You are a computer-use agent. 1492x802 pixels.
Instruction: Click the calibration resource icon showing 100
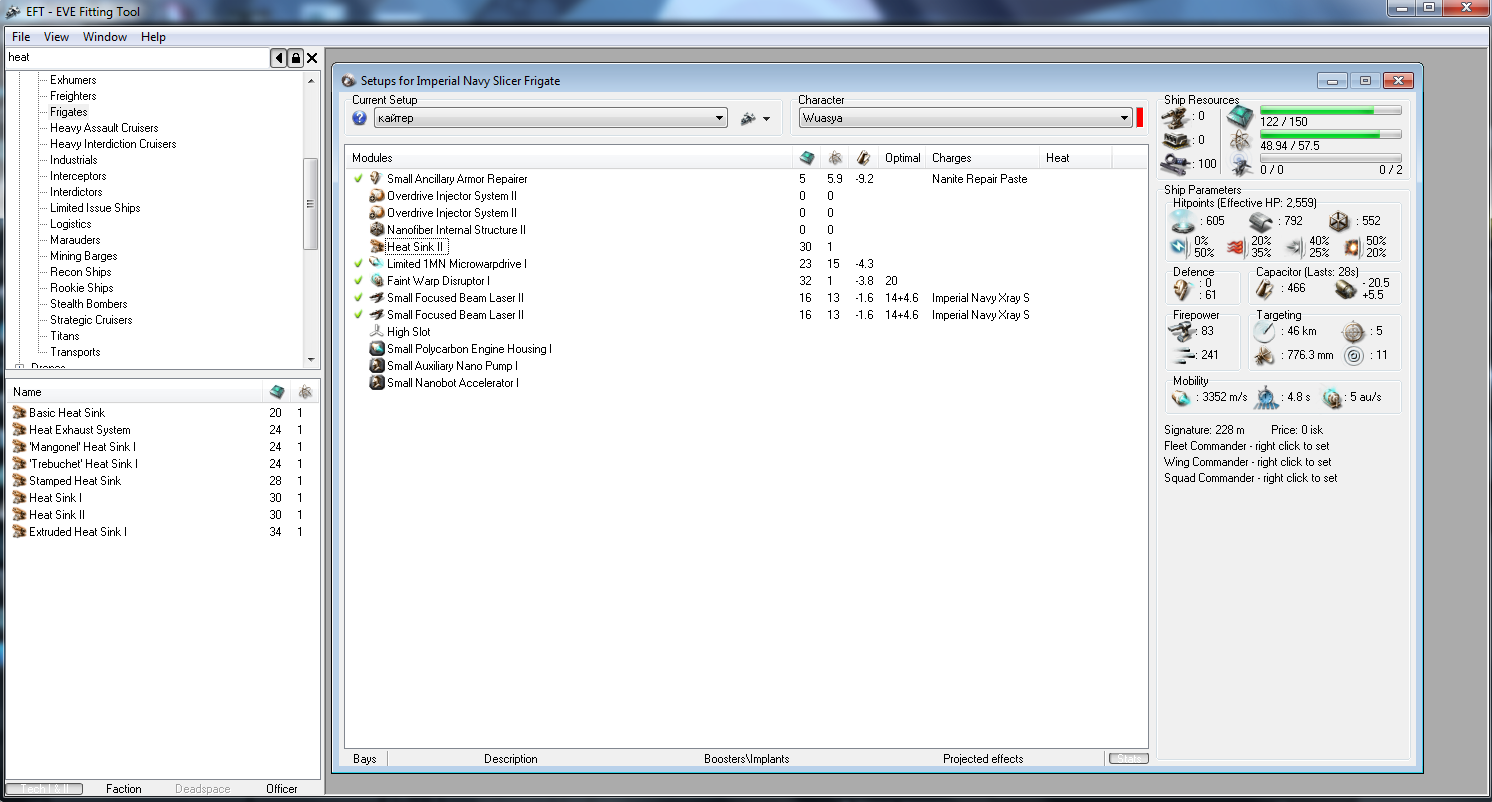coord(1175,163)
